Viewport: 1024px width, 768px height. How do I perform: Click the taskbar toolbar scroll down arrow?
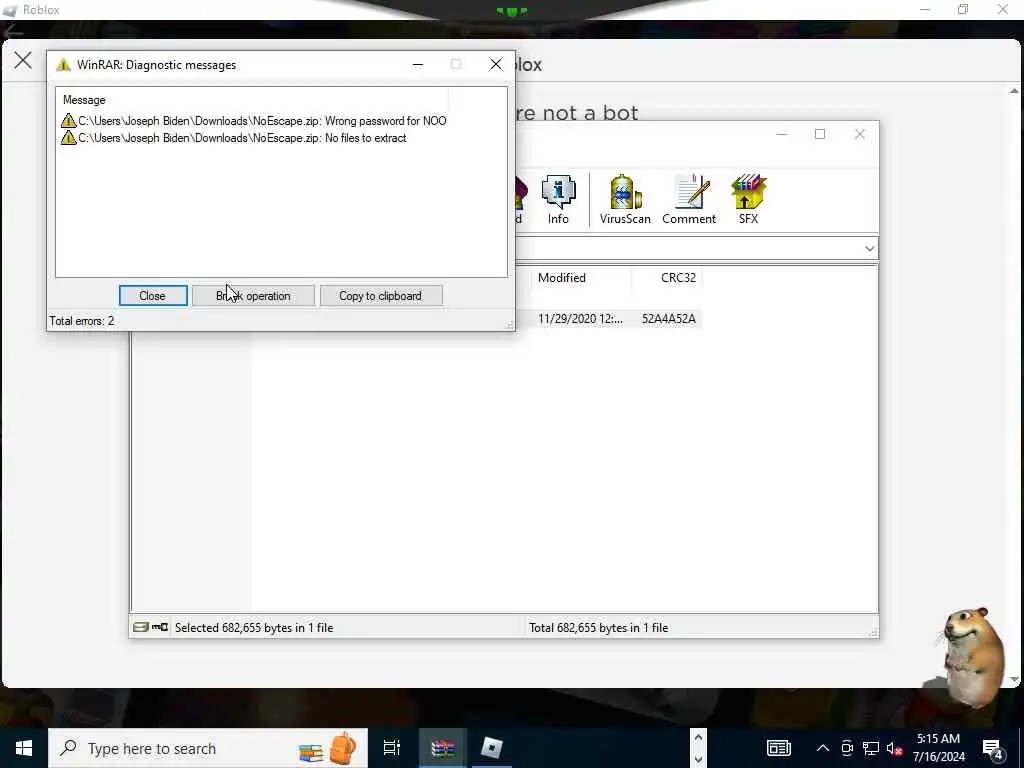tap(698, 760)
